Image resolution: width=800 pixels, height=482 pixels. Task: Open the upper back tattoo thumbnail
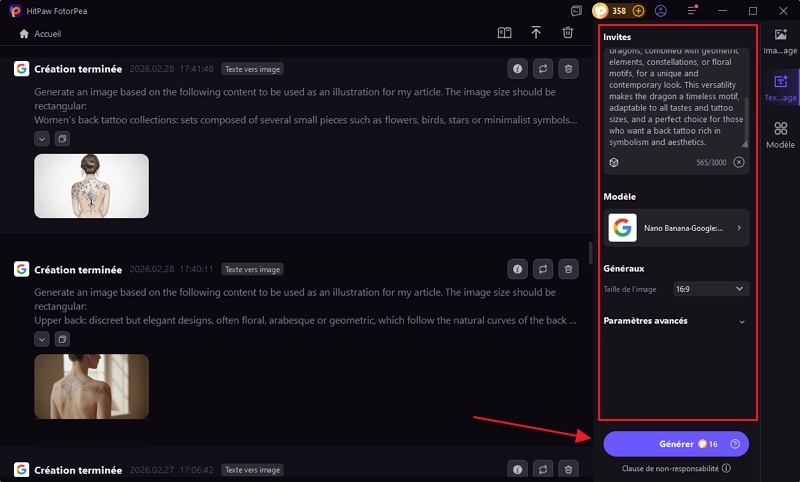point(91,386)
